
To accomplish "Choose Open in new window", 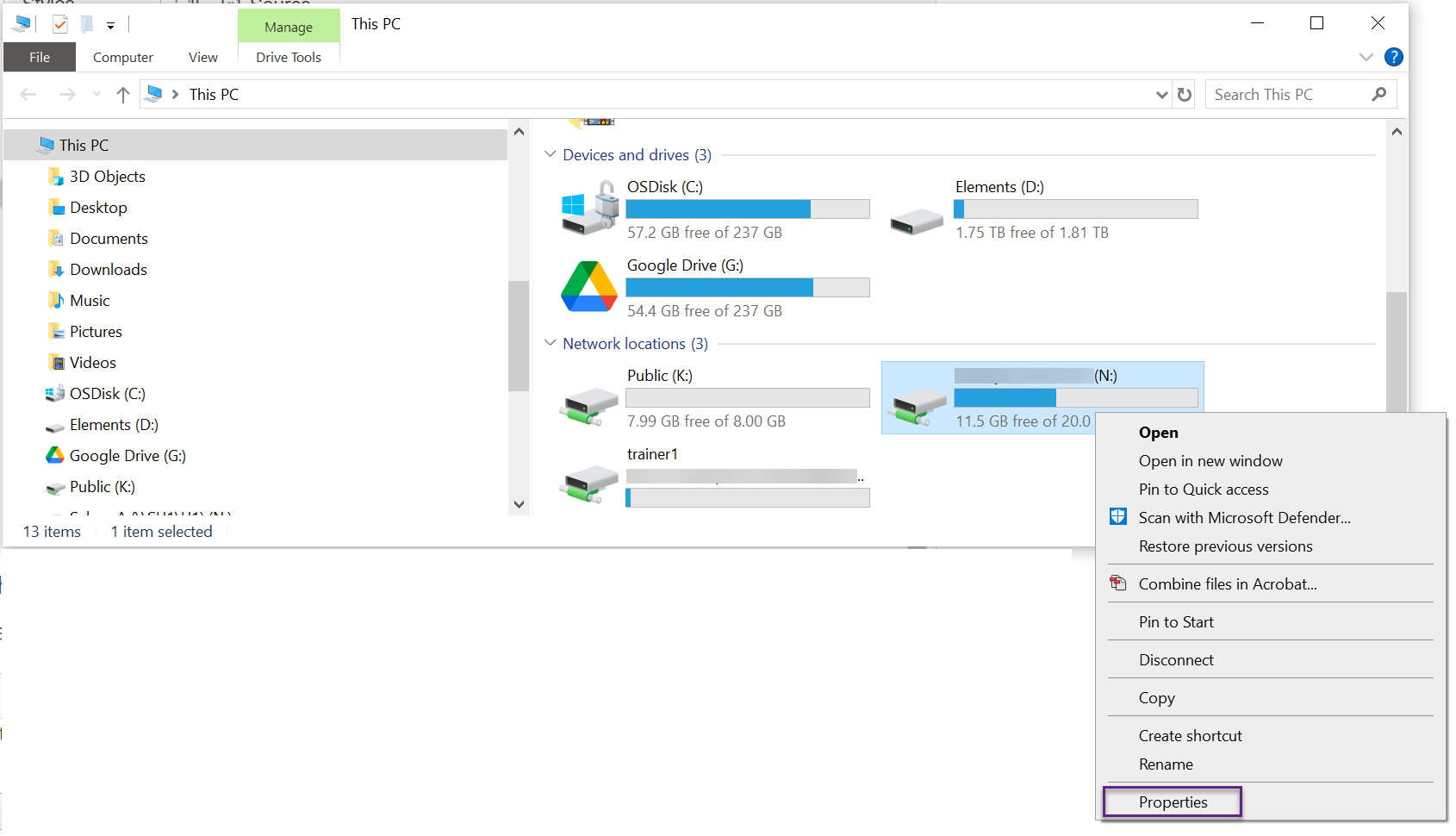I will point(1271,461).
